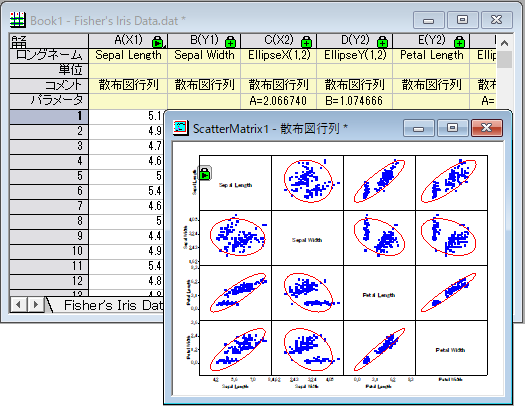Image resolution: width=525 pixels, height=406 pixels.
Task: Click 単位 row label
Action: coord(49,70)
